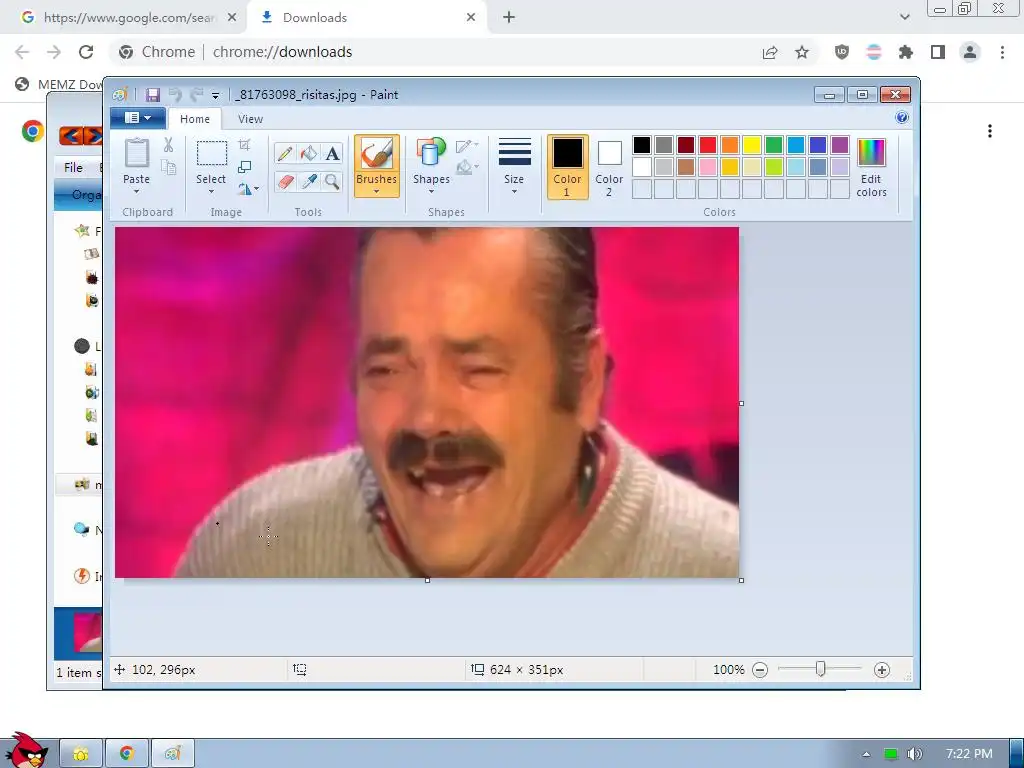1024x768 pixels.
Task: Open the Paint Help question mark icon
Action: [x=902, y=118]
